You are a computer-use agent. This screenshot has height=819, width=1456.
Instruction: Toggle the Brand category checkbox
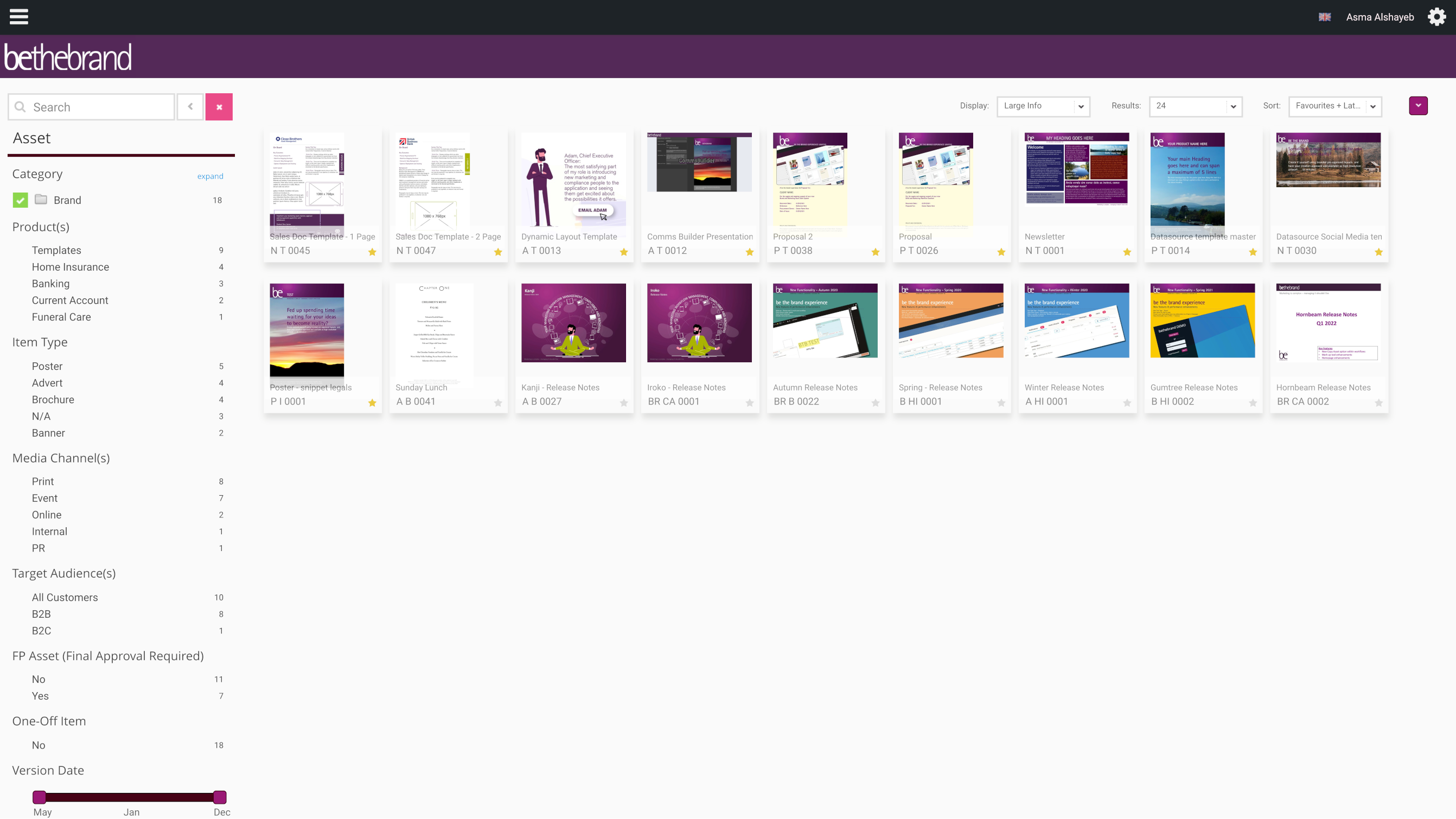pos(20,199)
